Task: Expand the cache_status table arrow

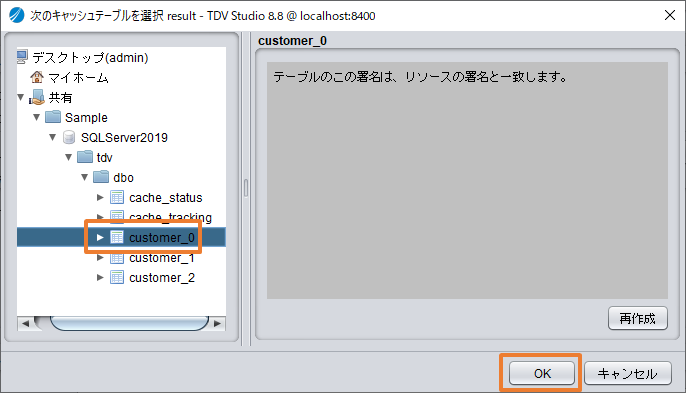Action: click(x=100, y=197)
